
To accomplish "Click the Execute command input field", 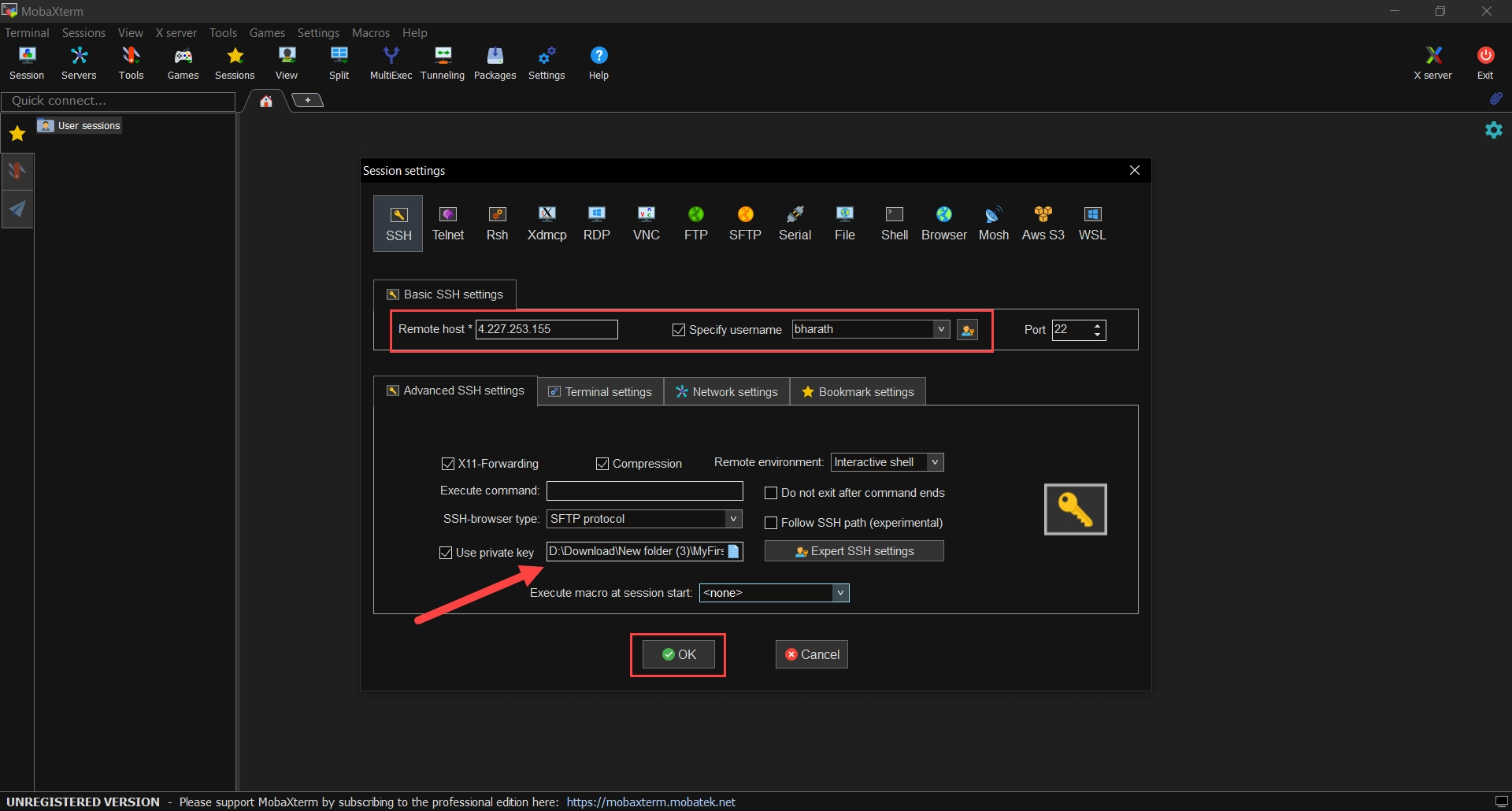I will 645,491.
